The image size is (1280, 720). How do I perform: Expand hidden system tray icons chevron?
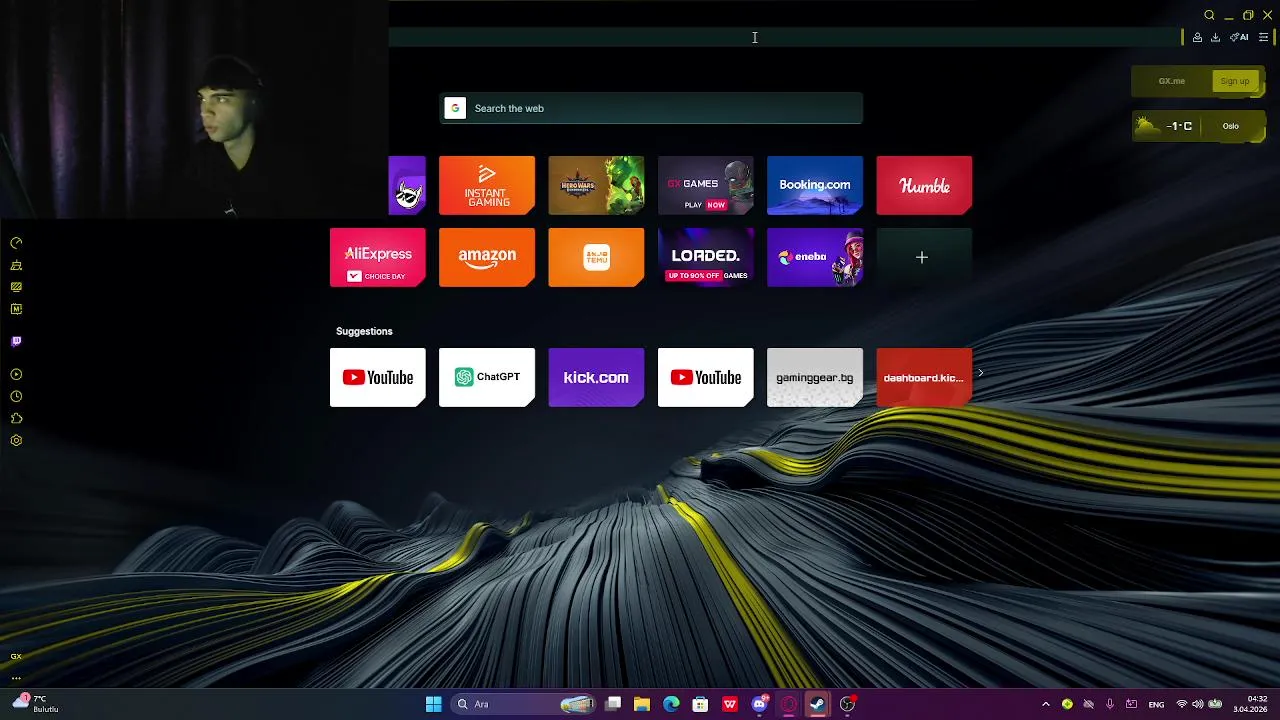coord(1046,704)
